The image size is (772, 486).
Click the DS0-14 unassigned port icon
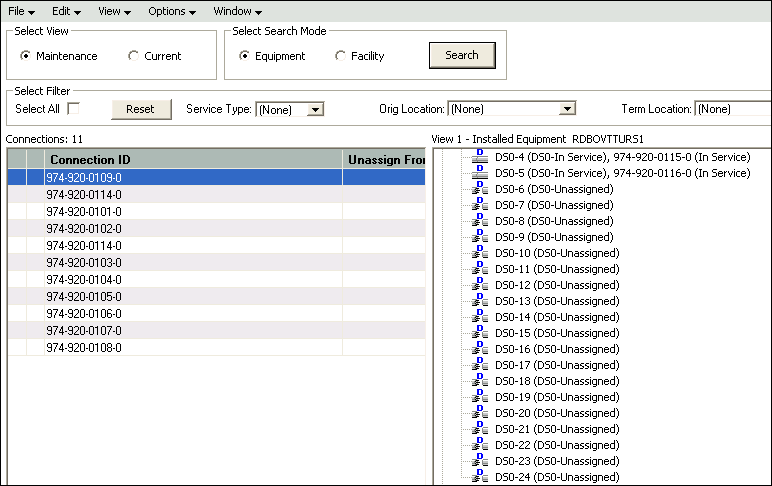pyautogui.click(x=480, y=317)
